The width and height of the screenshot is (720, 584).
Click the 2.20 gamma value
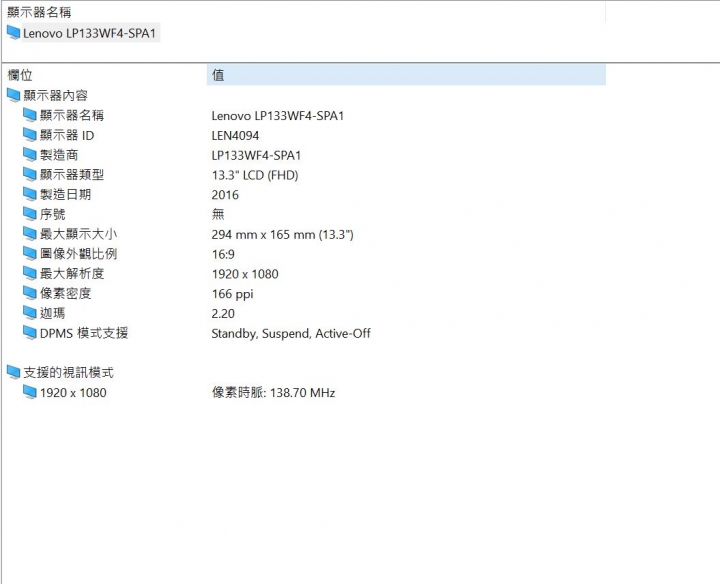coord(223,313)
